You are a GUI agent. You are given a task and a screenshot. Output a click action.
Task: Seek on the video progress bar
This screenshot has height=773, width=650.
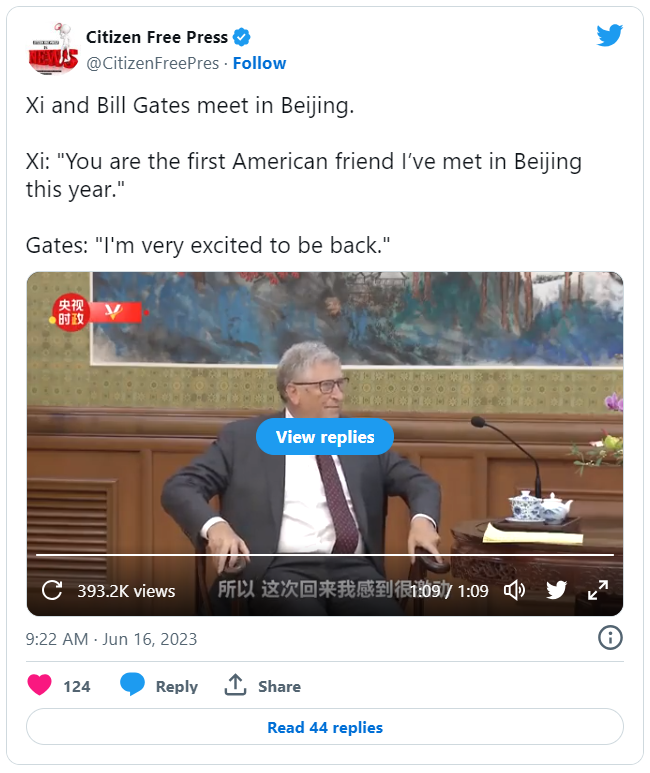pos(325,555)
